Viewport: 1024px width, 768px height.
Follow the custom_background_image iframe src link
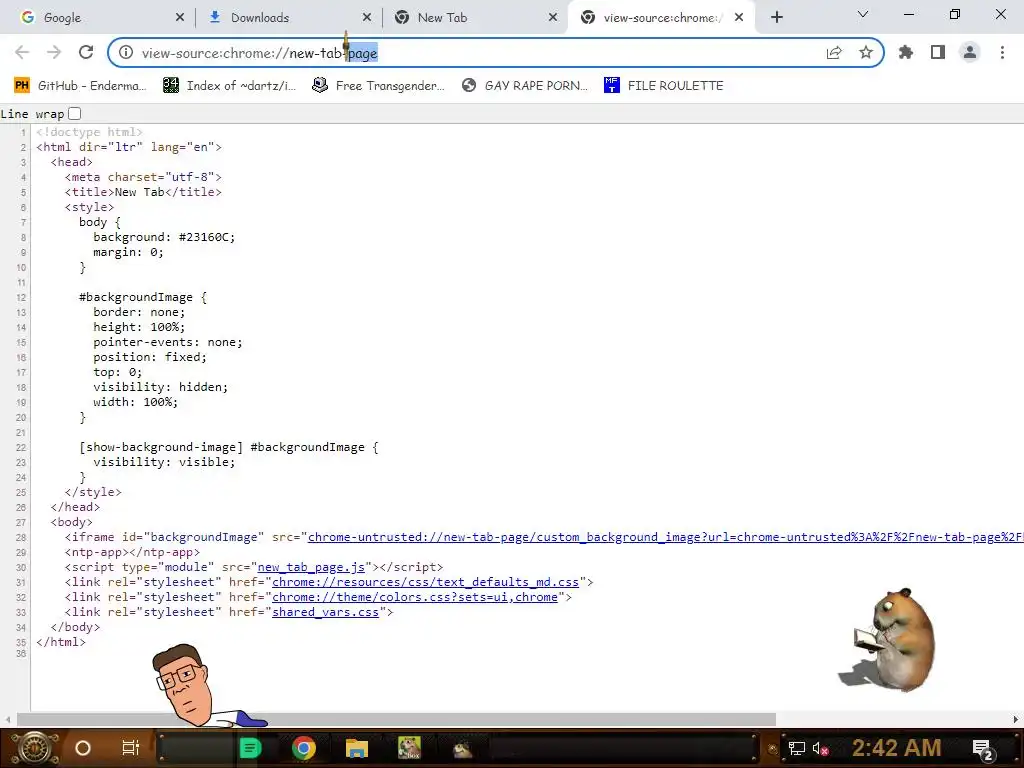point(665,537)
